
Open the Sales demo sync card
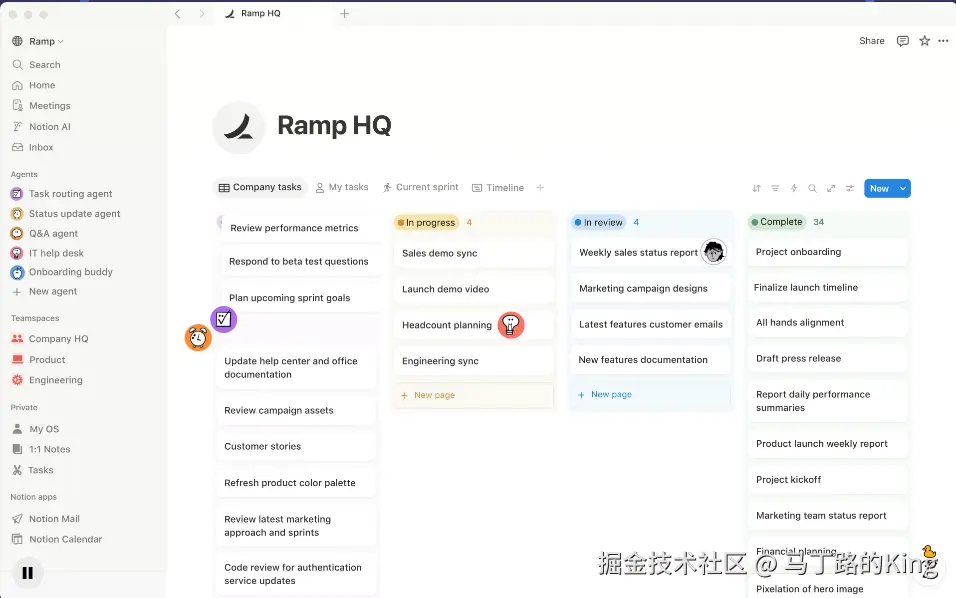474,253
